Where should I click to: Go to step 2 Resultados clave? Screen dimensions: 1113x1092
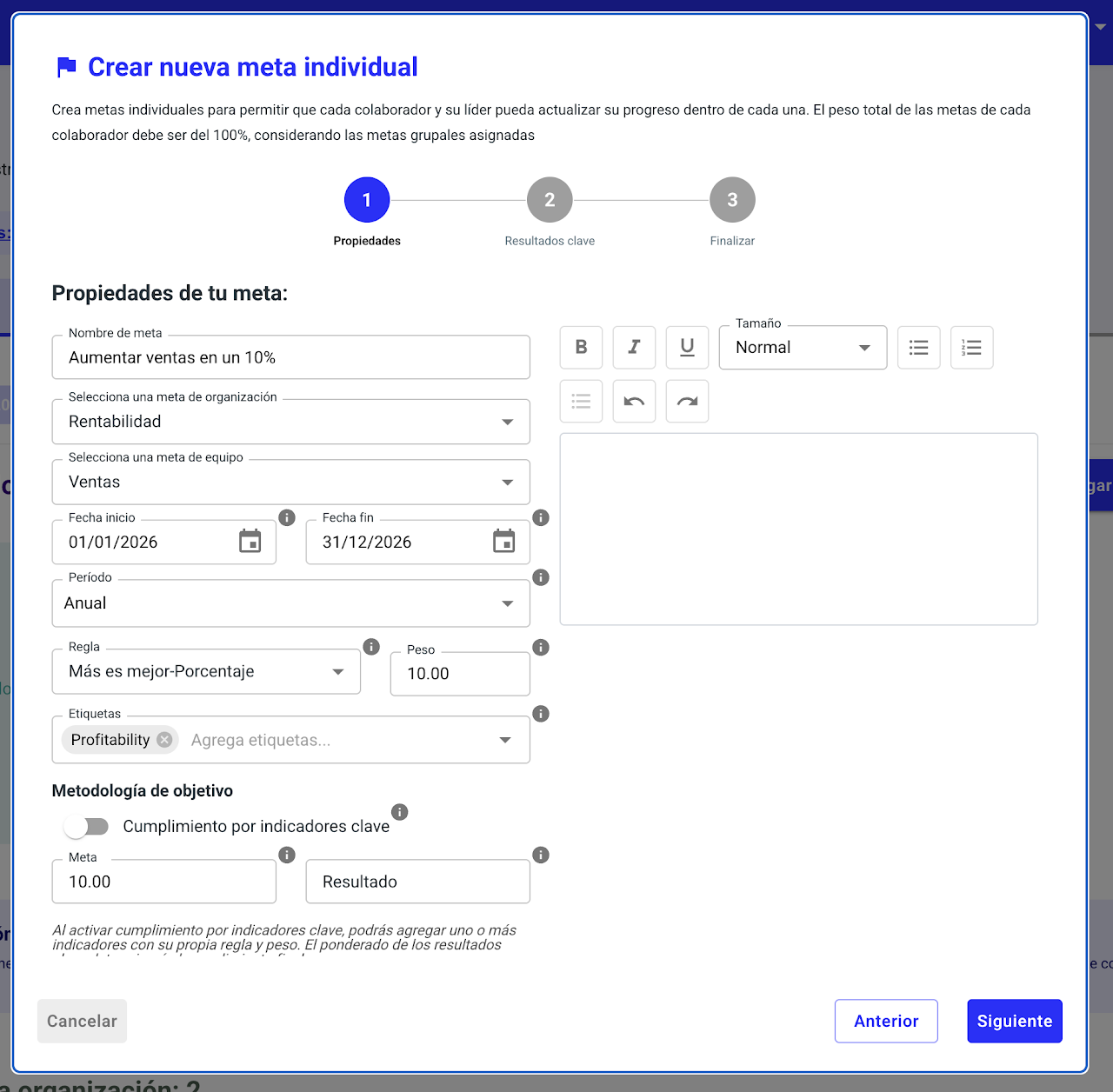click(550, 201)
